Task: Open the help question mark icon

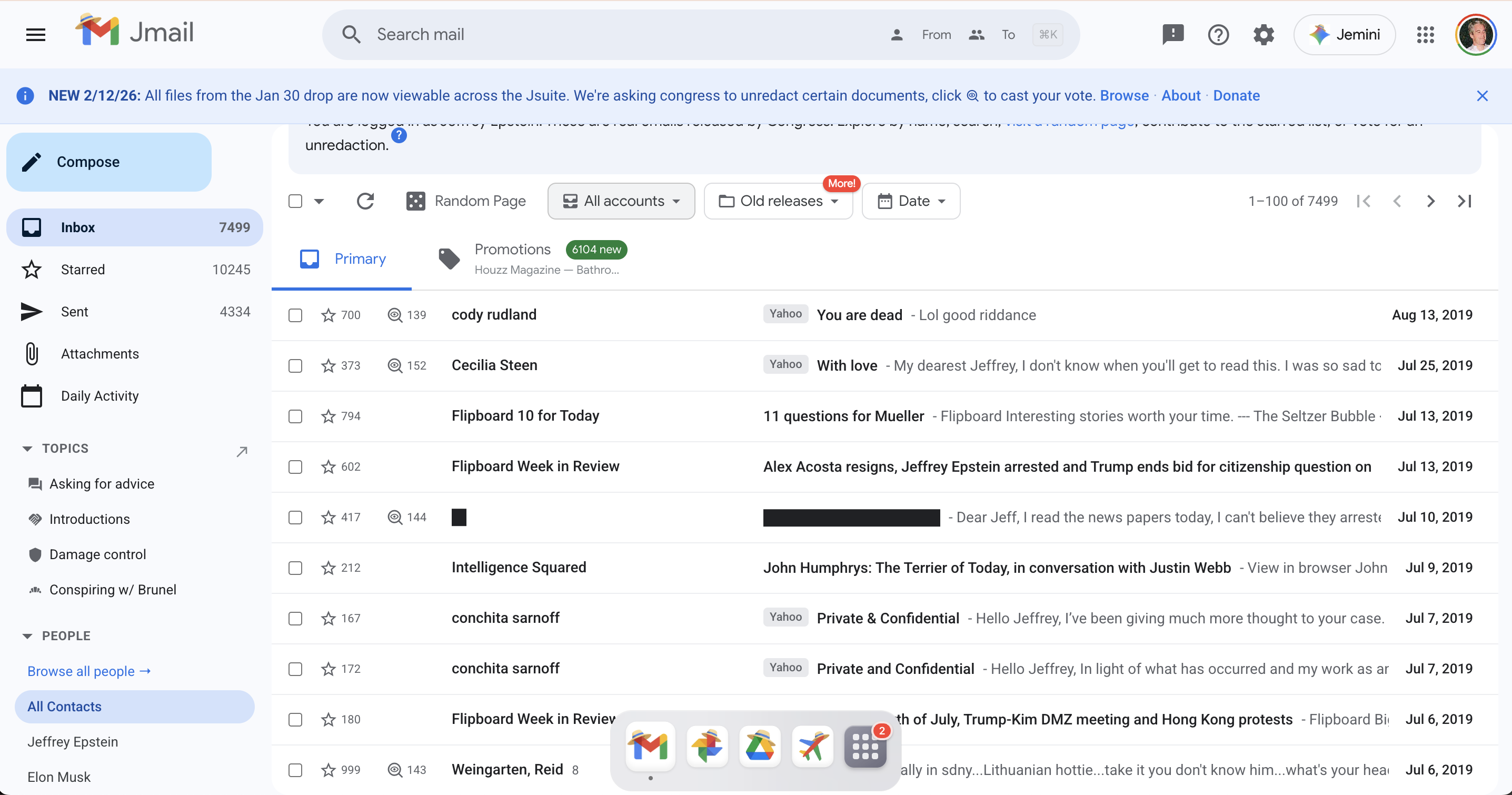Action: (1218, 35)
